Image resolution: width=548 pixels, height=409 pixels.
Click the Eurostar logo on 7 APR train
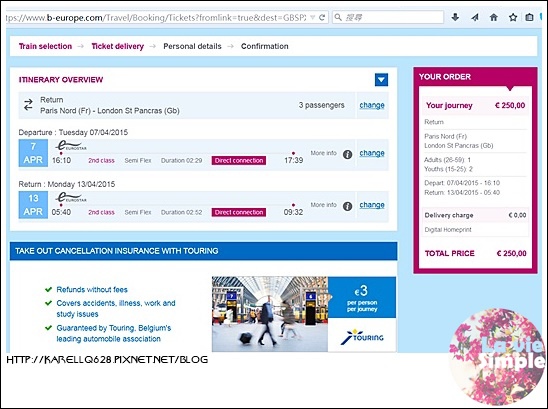pos(71,145)
